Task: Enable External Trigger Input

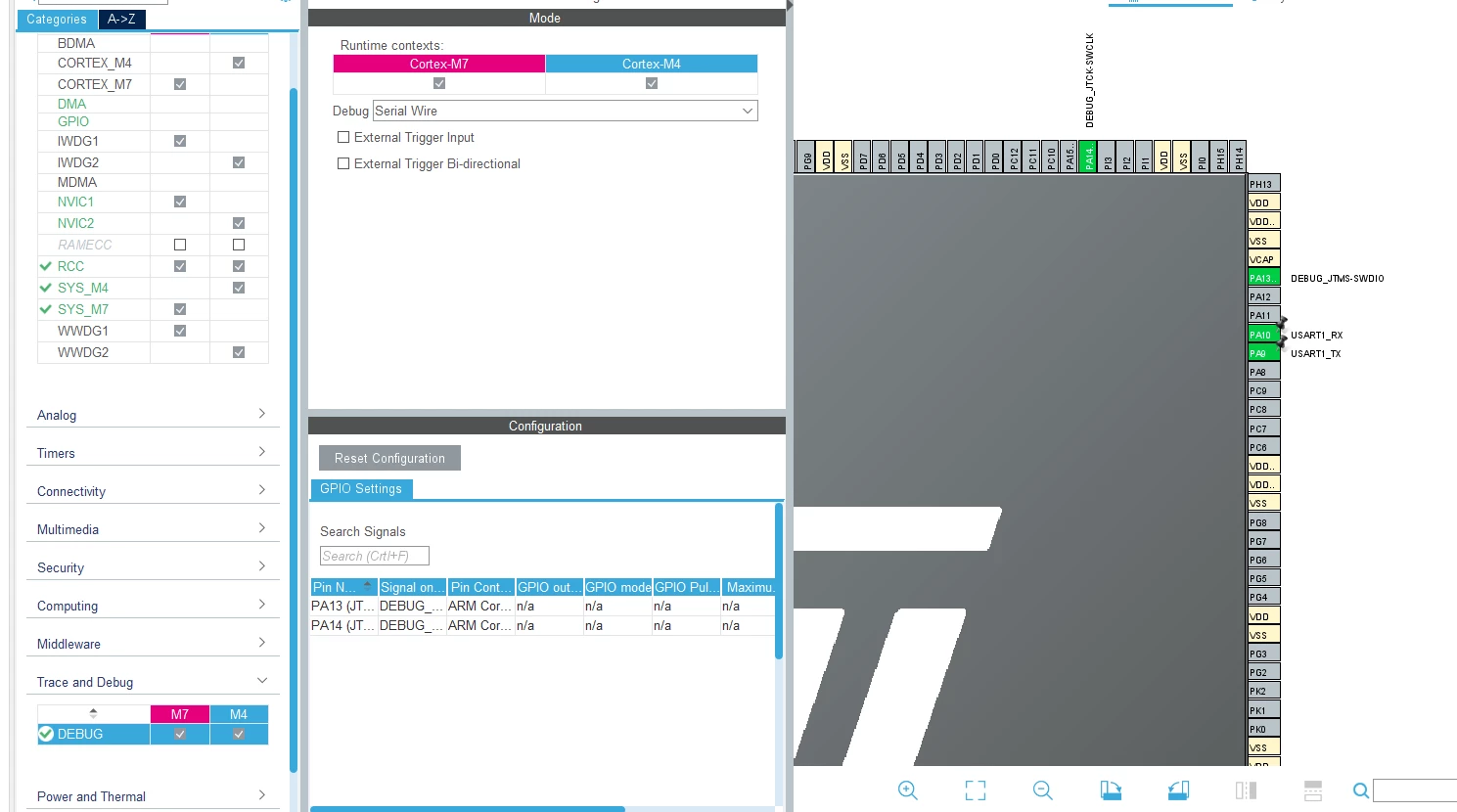Action: coord(343,138)
